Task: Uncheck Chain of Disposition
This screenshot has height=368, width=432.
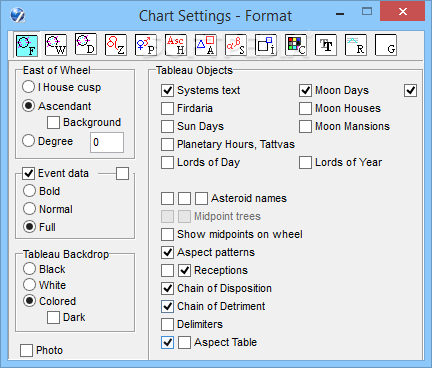Action: (x=167, y=288)
